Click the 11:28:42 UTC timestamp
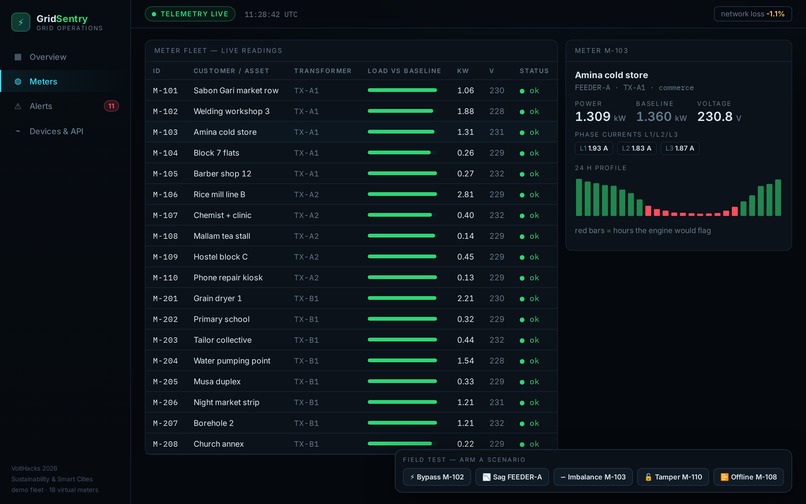Screen dimensions: 806x504 point(271,14)
